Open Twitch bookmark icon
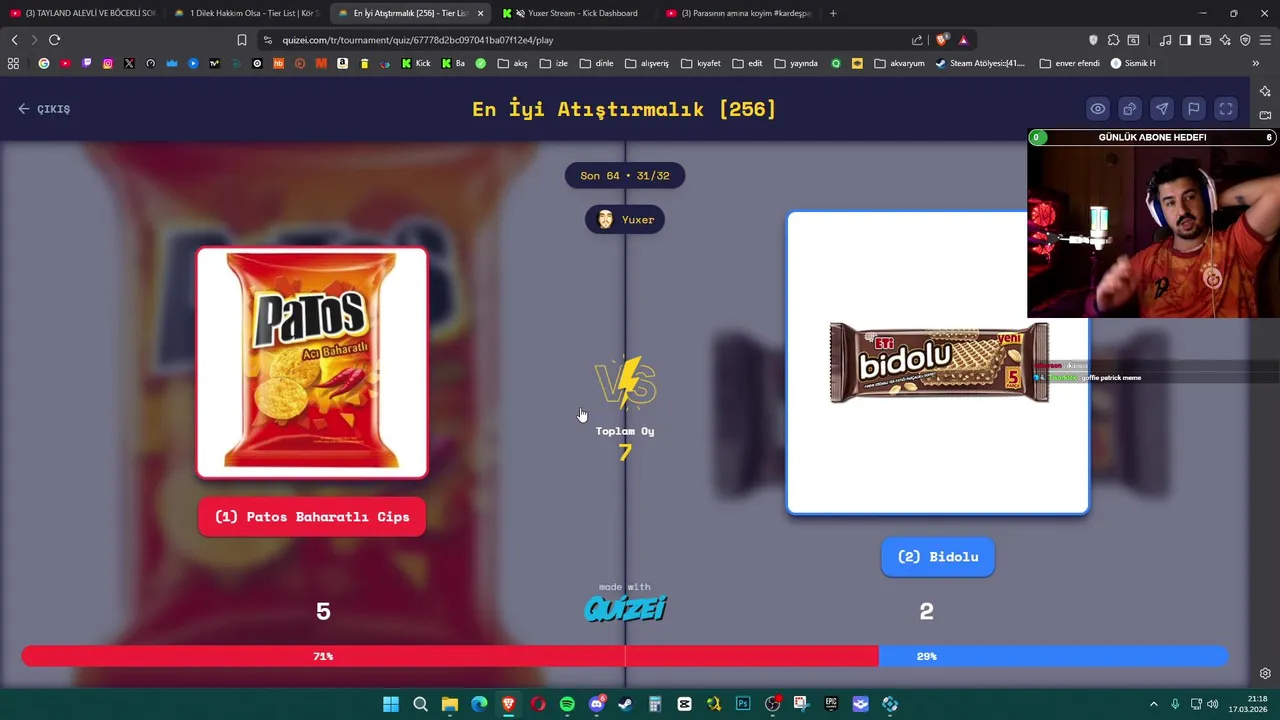1280x720 pixels. [87, 63]
